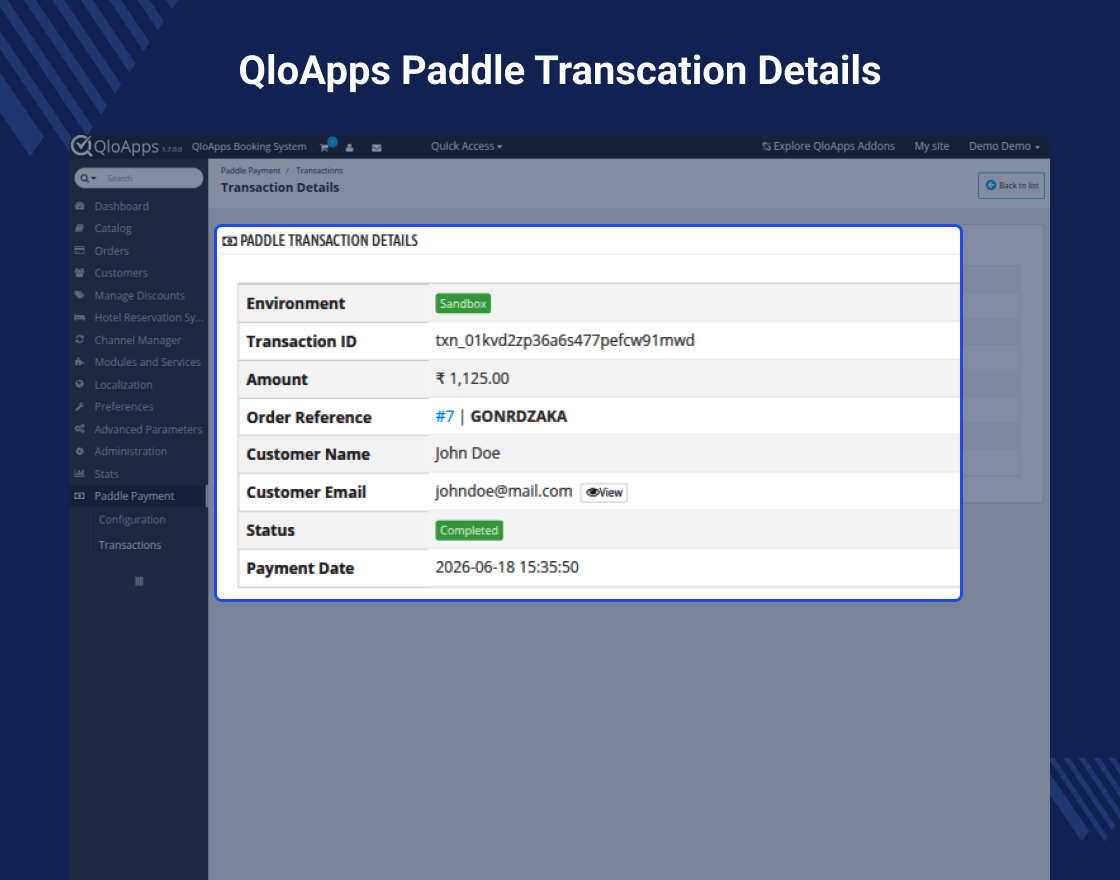
Task: Click the Dashboard gauge icon
Action: click(80, 206)
